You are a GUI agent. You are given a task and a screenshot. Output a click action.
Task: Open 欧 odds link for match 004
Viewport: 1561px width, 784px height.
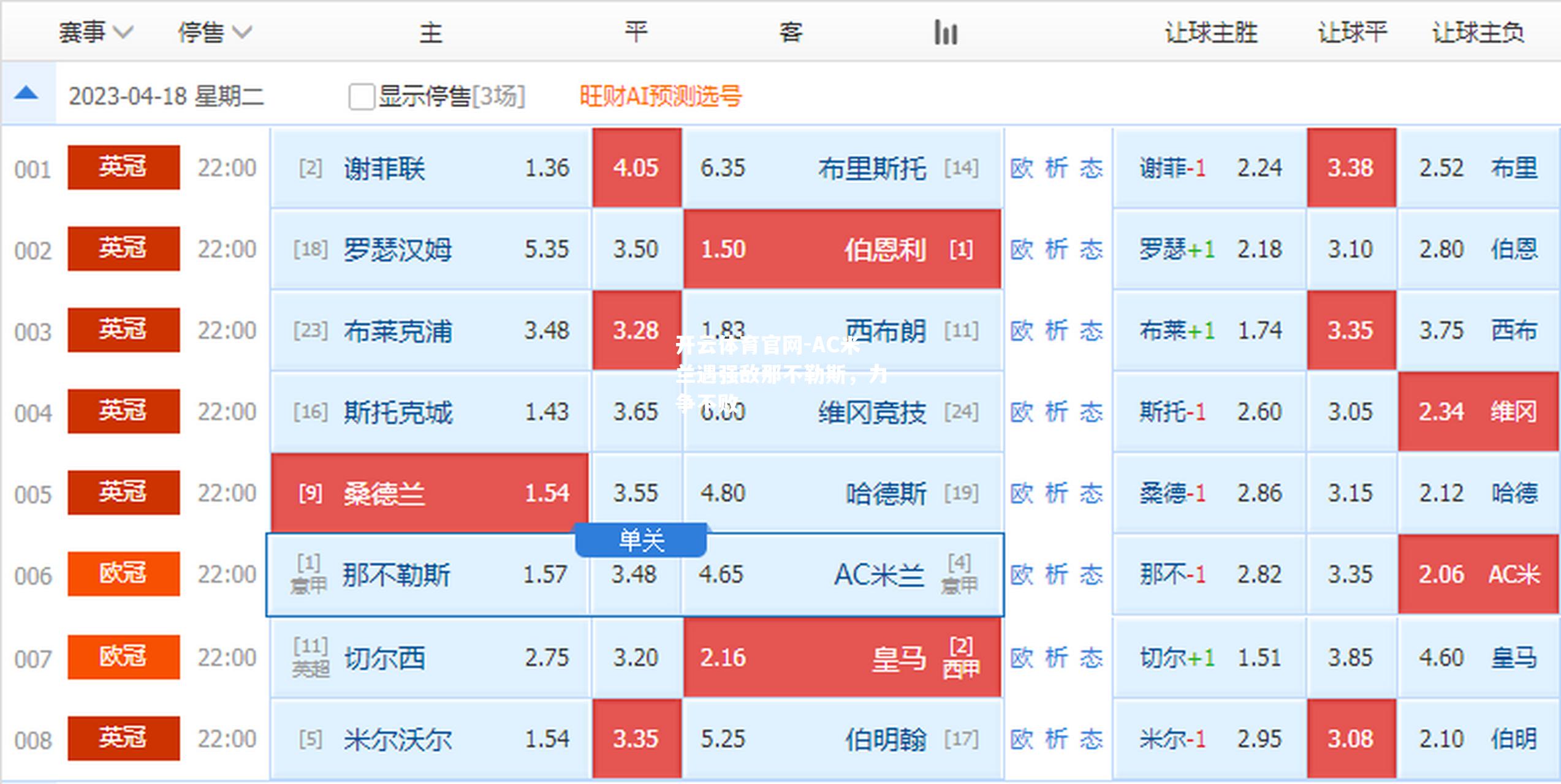1021,412
